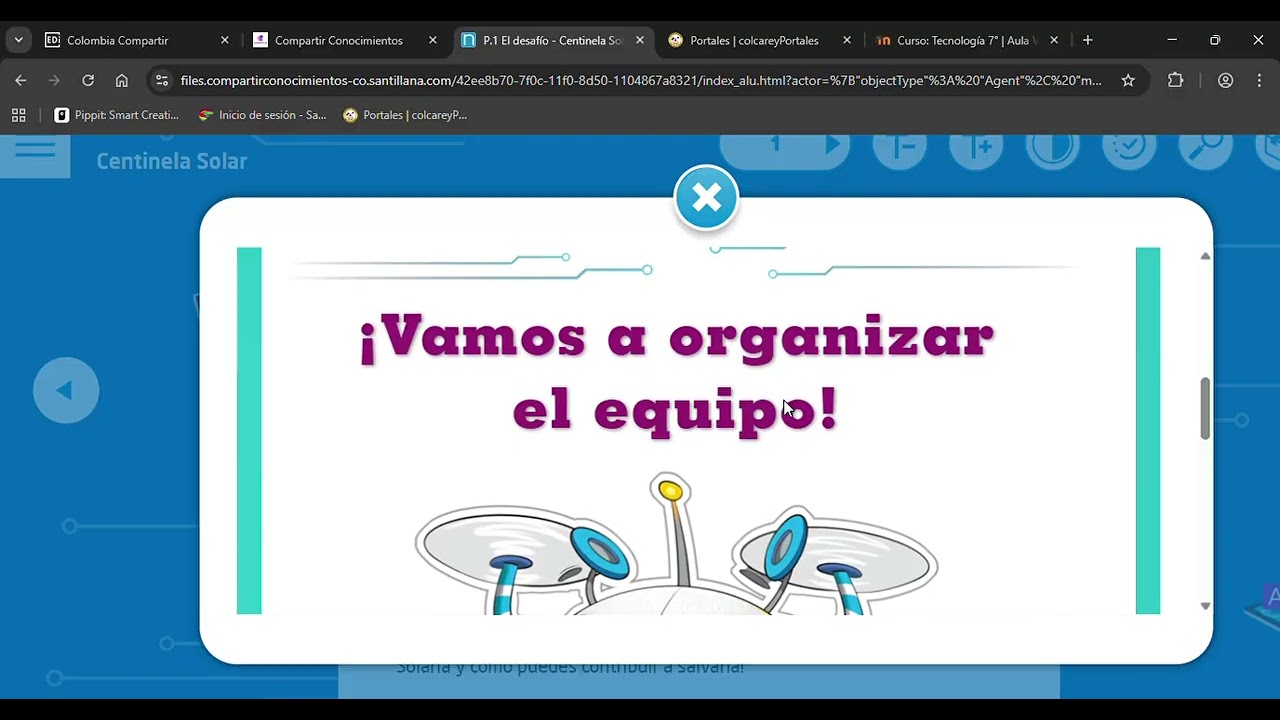Click the page number 1 next-page arrow
This screenshot has width=1280, height=720.
[x=832, y=146]
